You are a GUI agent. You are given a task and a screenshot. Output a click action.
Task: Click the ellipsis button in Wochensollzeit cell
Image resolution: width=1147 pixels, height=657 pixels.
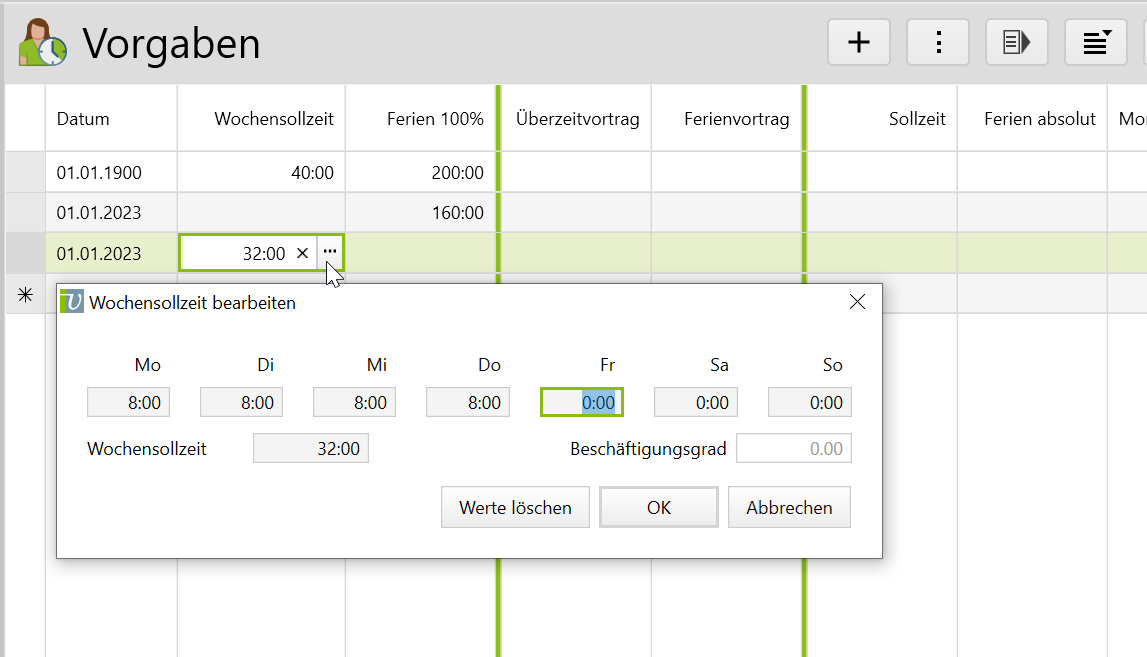coord(330,253)
